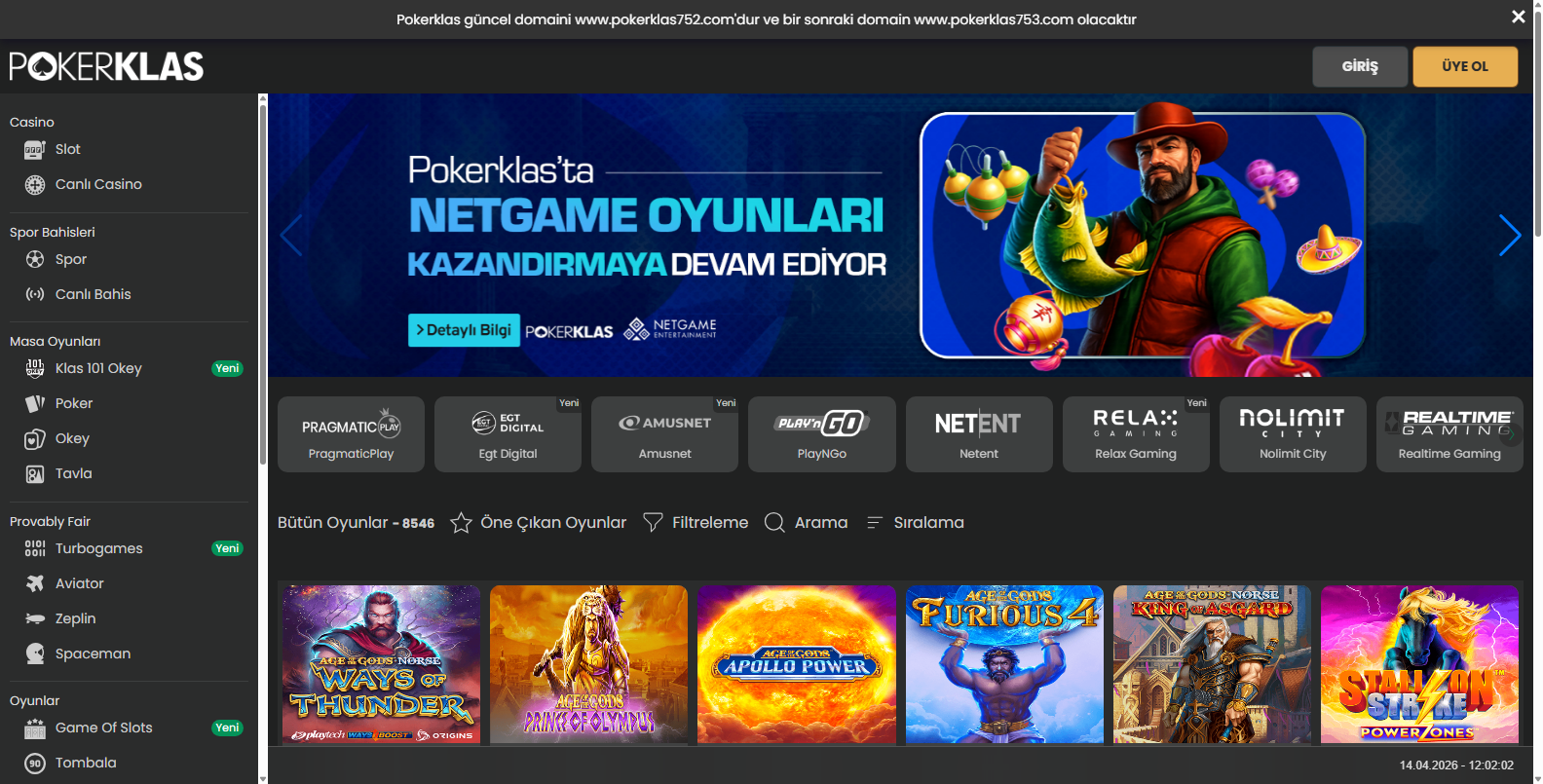This screenshot has width=1543, height=784.
Task: Launch Age of the Gods Prince of Olympus
Action: [588, 665]
